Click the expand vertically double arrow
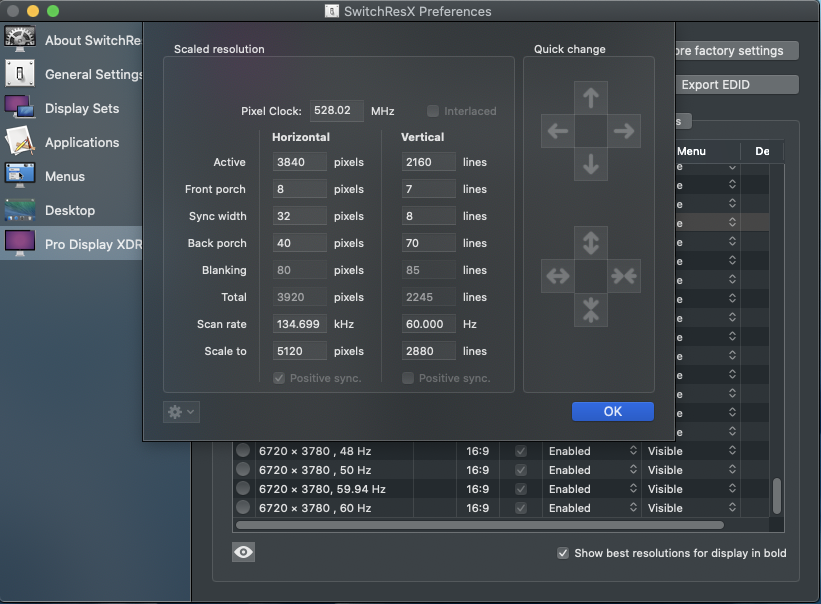The width and height of the screenshot is (821, 604). coord(591,243)
